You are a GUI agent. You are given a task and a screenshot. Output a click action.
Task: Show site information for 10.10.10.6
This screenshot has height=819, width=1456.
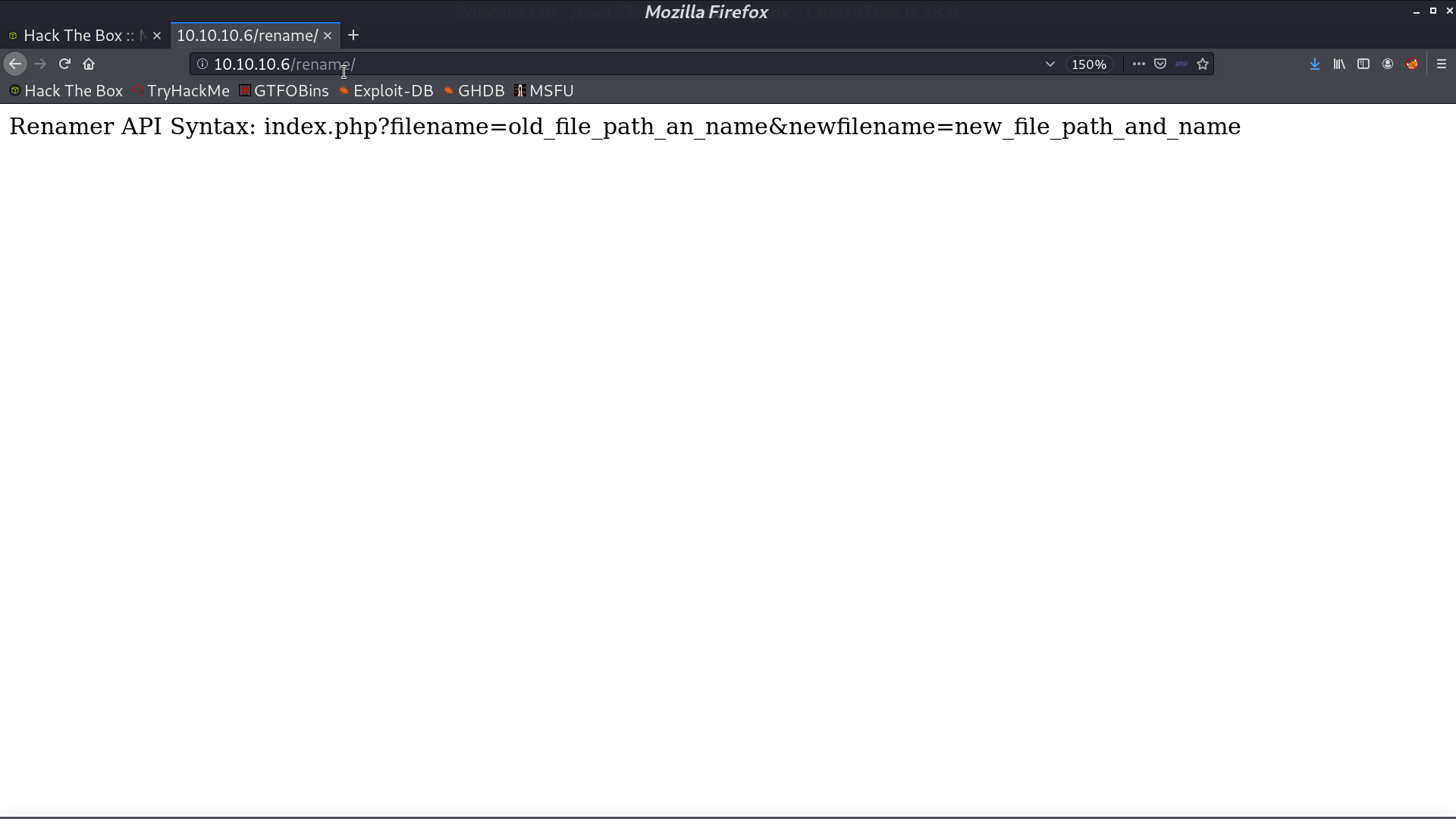202,64
